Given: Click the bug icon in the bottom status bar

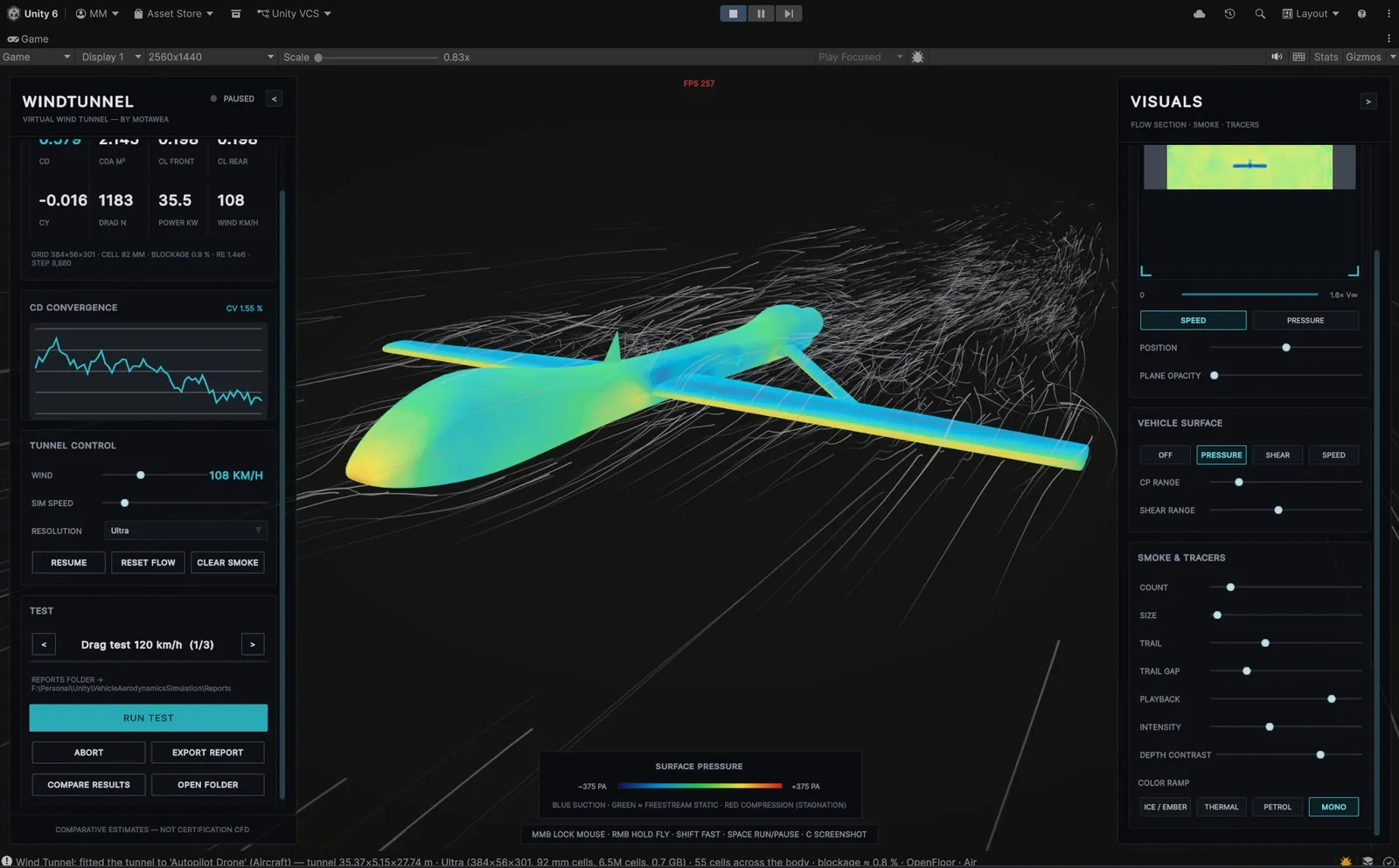Looking at the screenshot, I should [1346, 861].
